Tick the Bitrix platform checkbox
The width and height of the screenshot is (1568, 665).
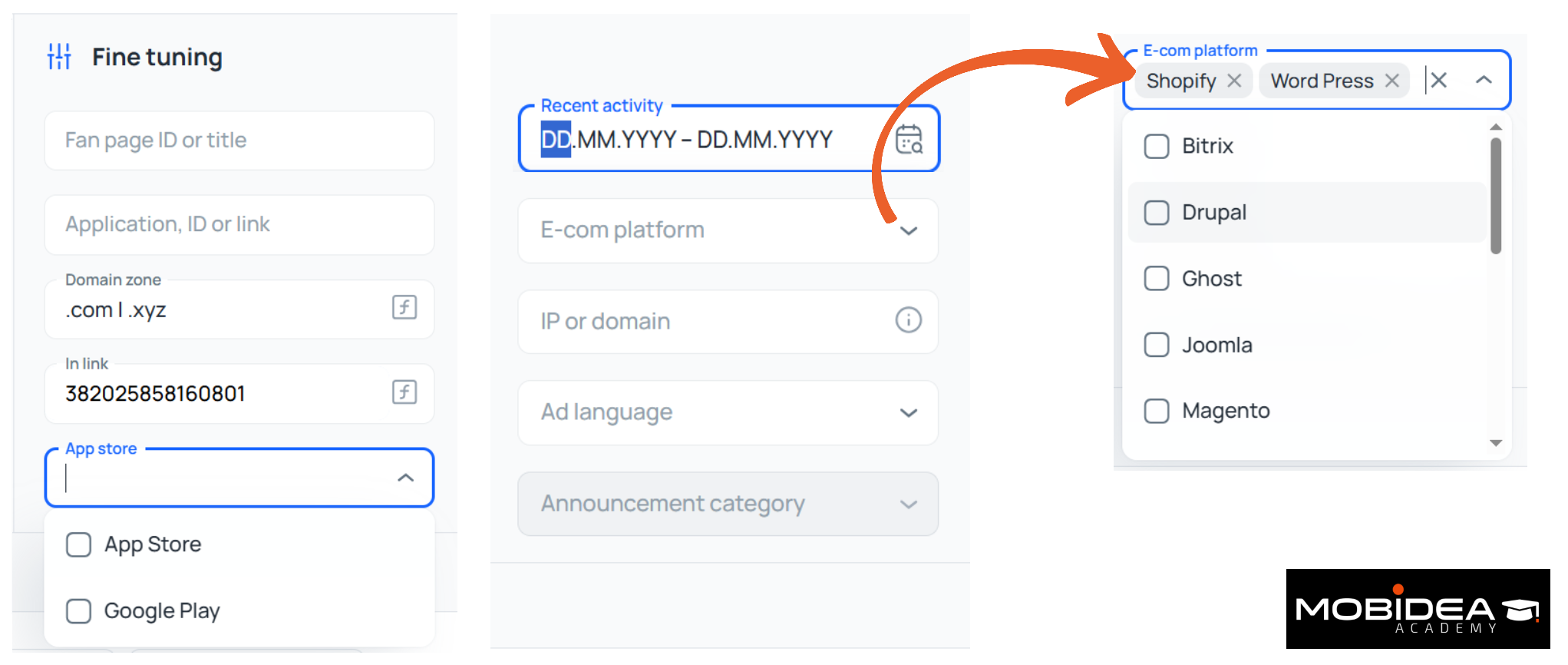click(x=1157, y=146)
